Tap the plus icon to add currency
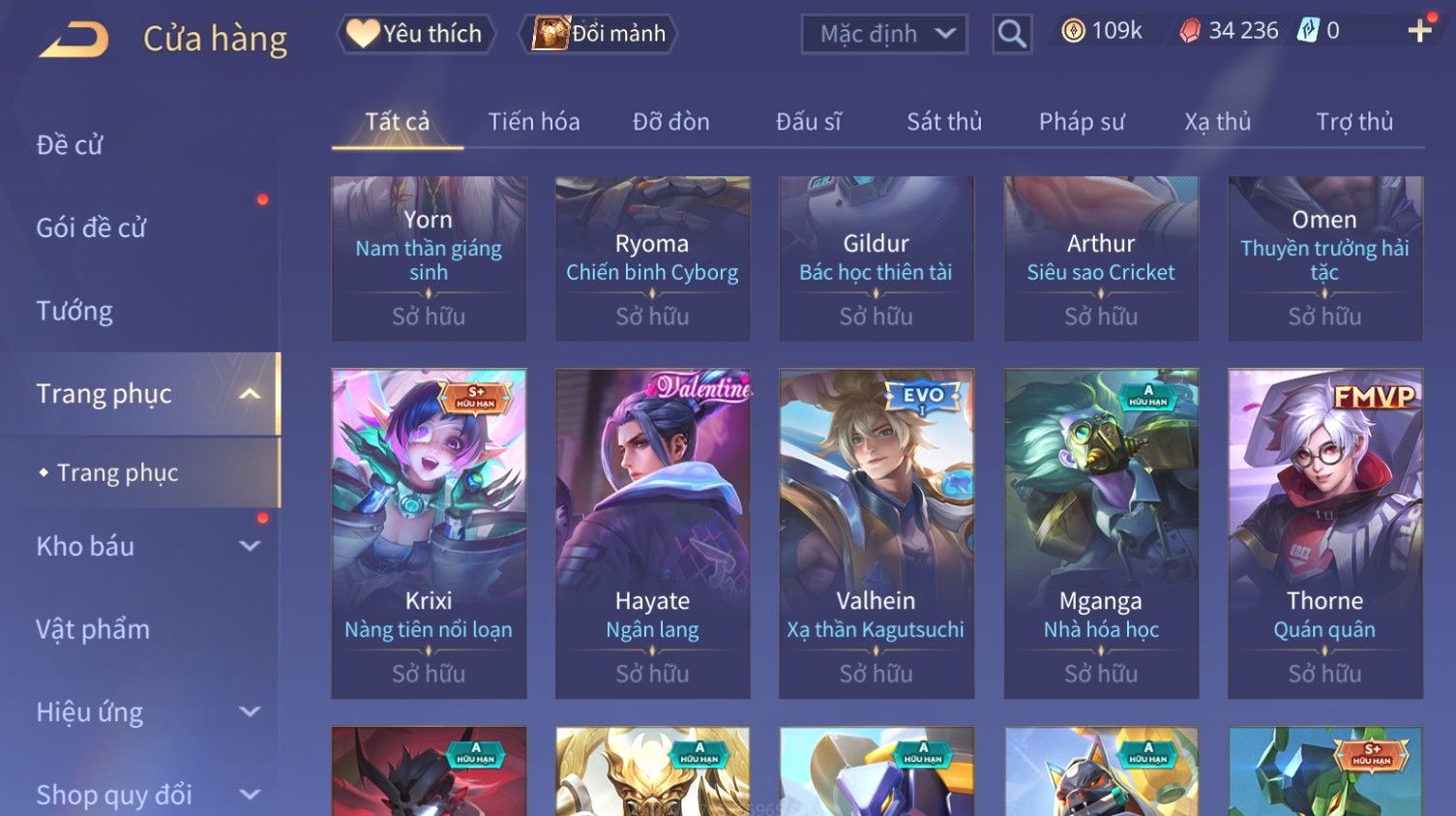Screen dimensions: 1456x816 (x=1419, y=31)
